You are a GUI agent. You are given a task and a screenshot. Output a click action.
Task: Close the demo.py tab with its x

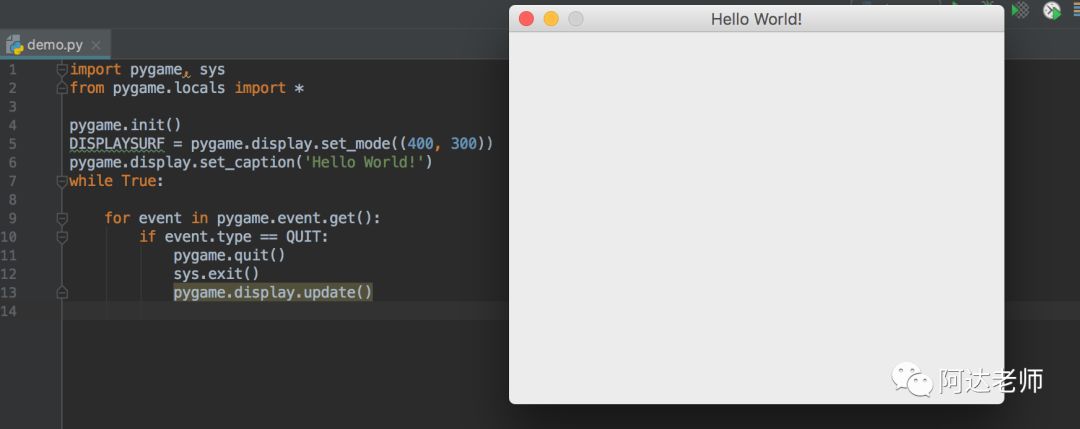click(x=96, y=45)
